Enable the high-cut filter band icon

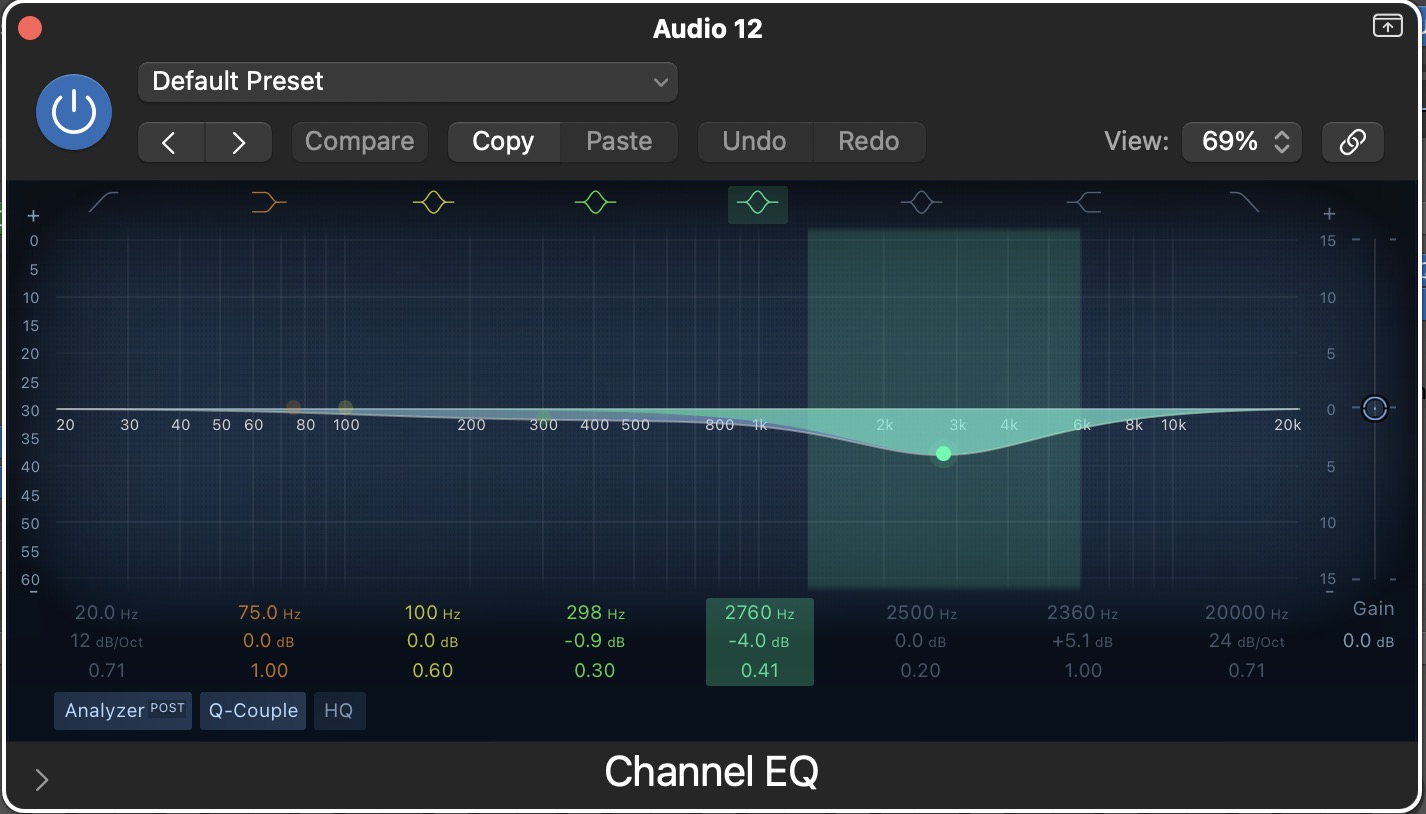tap(1245, 203)
